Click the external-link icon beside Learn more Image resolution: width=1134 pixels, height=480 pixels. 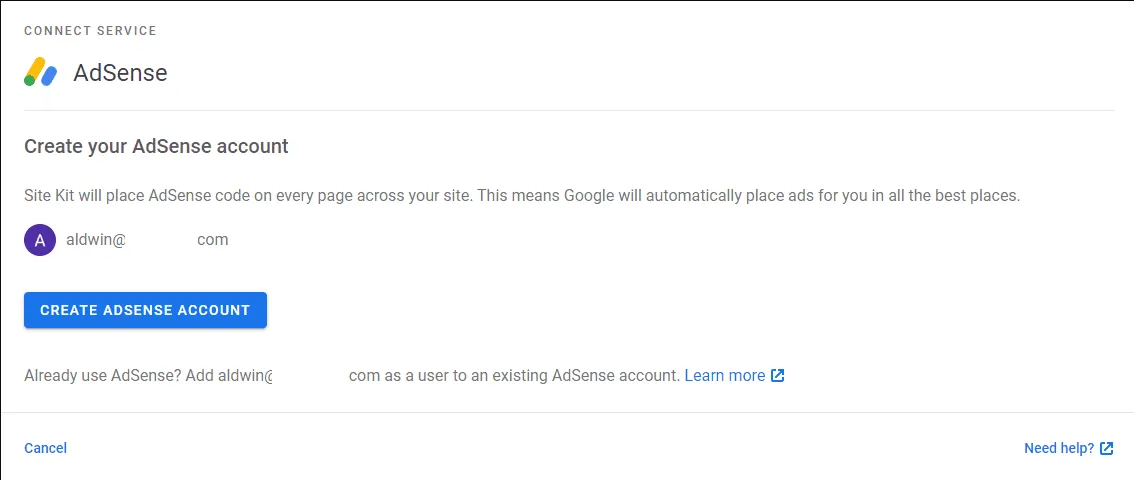click(x=777, y=376)
